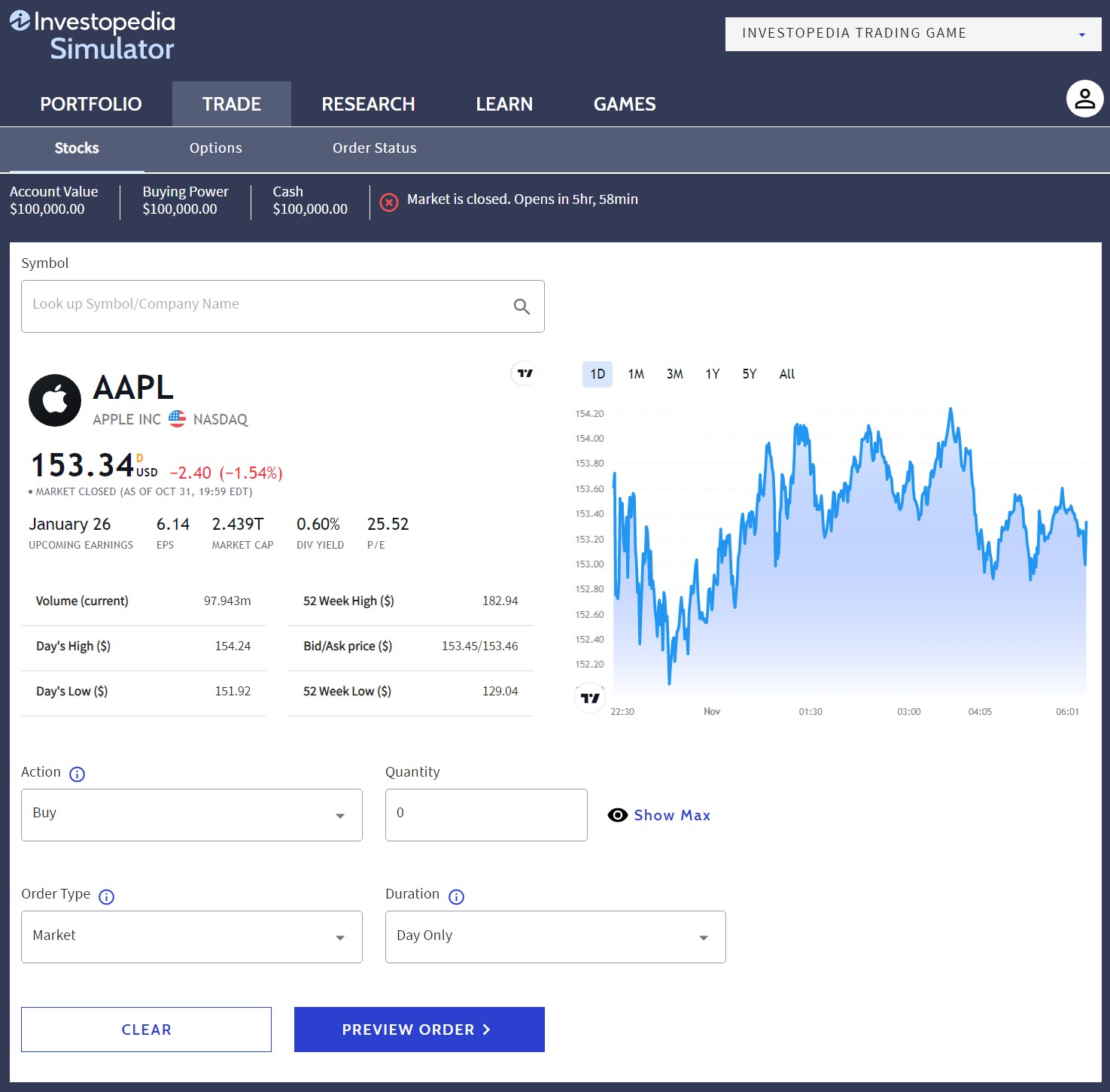This screenshot has width=1110, height=1092.
Task: Click the Investopedia Simulator logo
Action: [92, 35]
